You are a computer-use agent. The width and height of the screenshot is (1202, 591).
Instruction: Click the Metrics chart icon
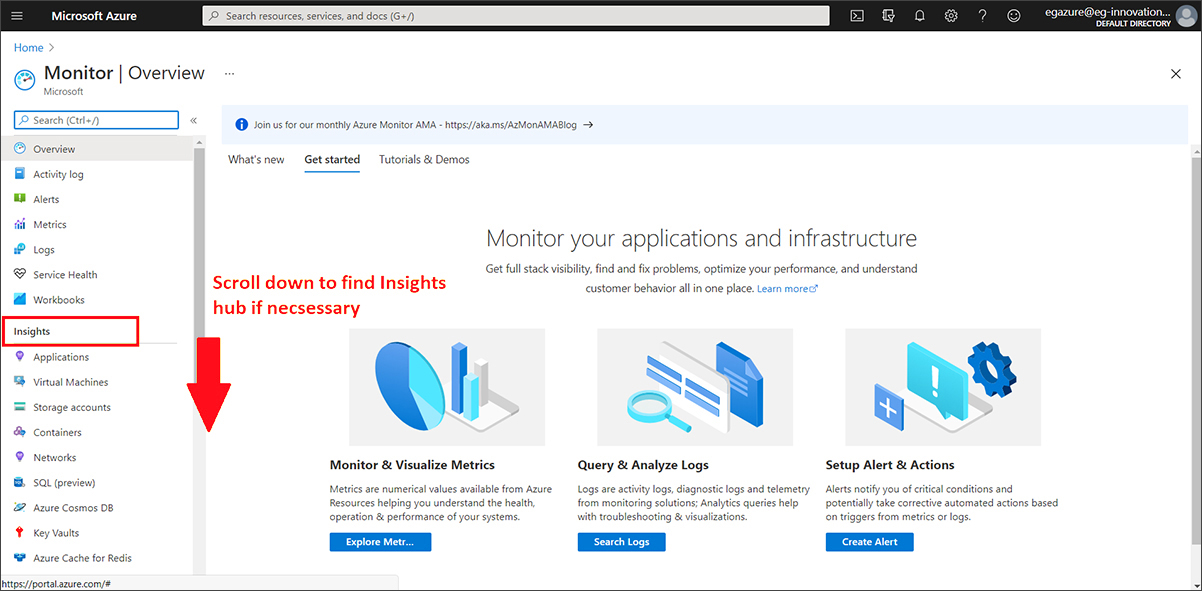(20, 224)
